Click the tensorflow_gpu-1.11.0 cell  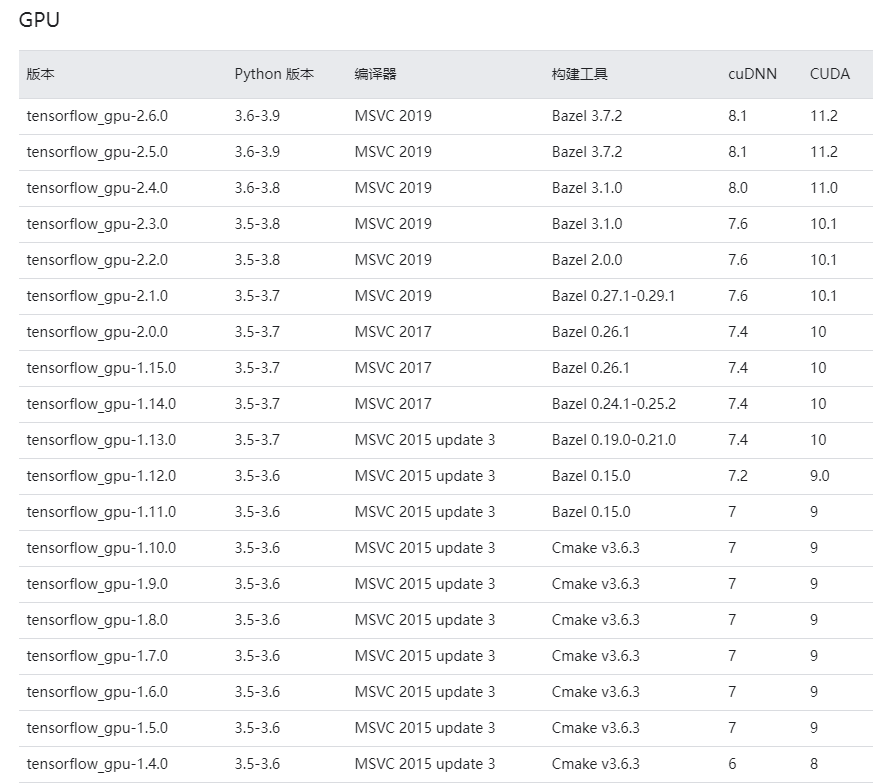pyautogui.click(x=101, y=512)
